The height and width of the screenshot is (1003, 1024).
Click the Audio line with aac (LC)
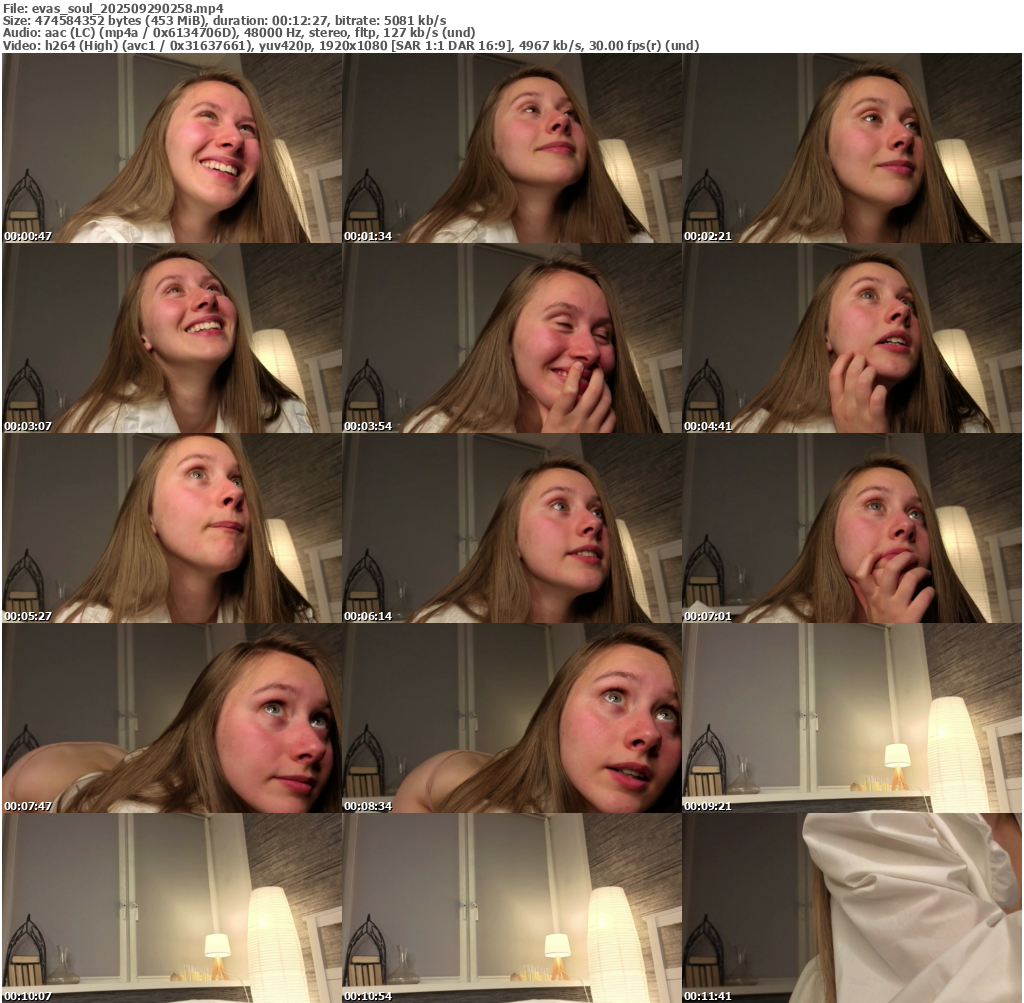click(x=239, y=33)
